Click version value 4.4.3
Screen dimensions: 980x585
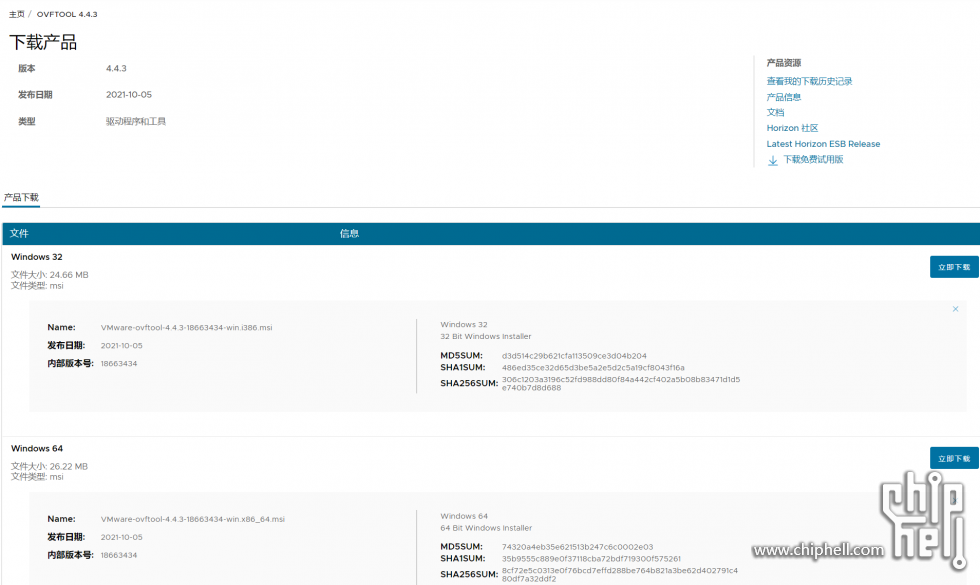click(x=116, y=68)
